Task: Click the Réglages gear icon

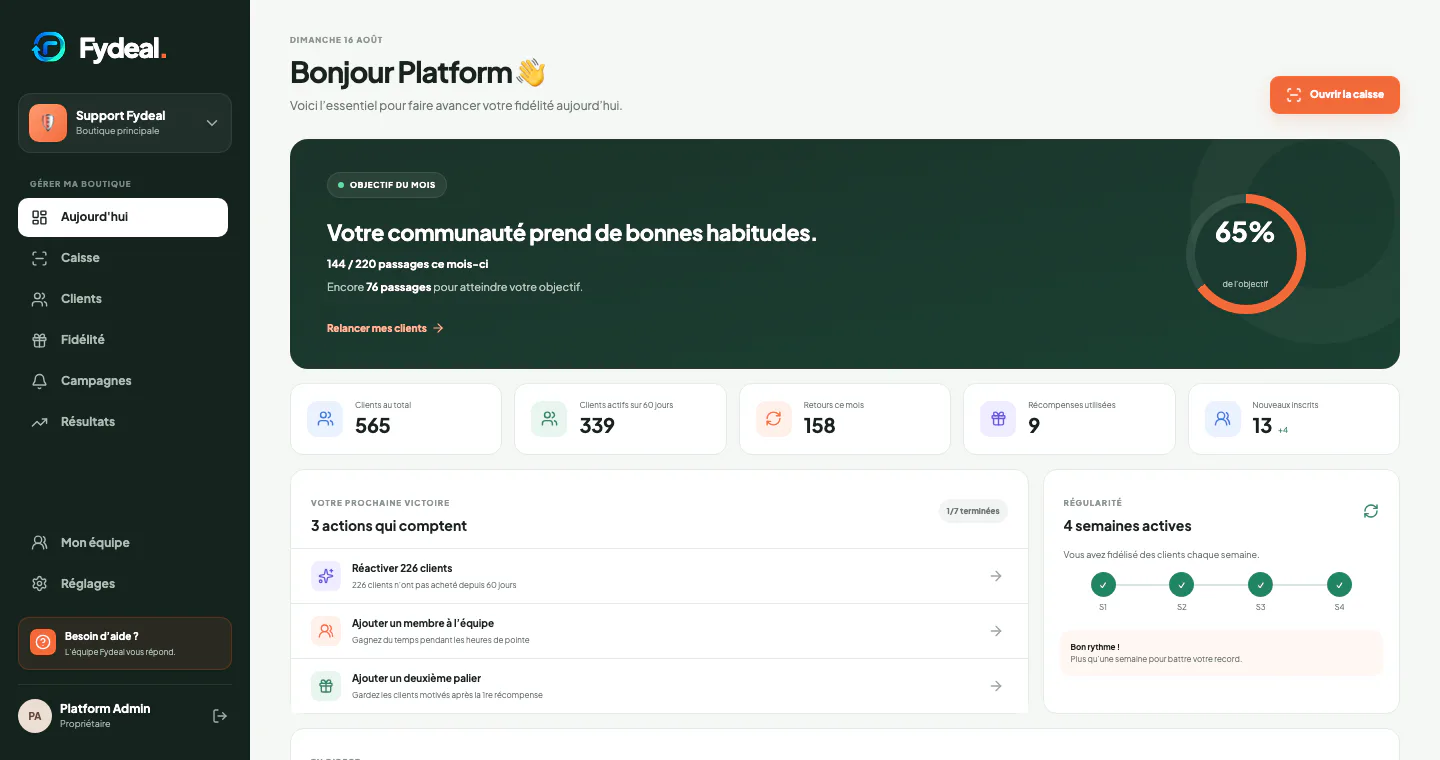Action: pyautogui.click(x=40, y=584)
